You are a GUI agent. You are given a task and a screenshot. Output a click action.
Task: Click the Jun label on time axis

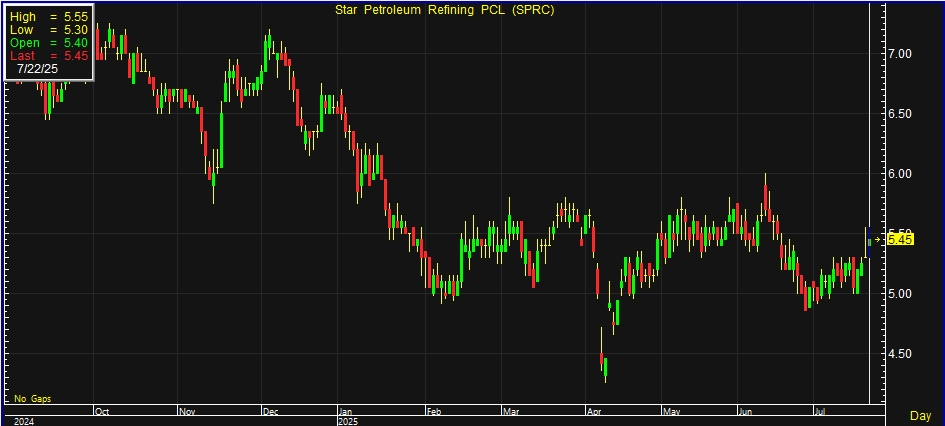745,412
